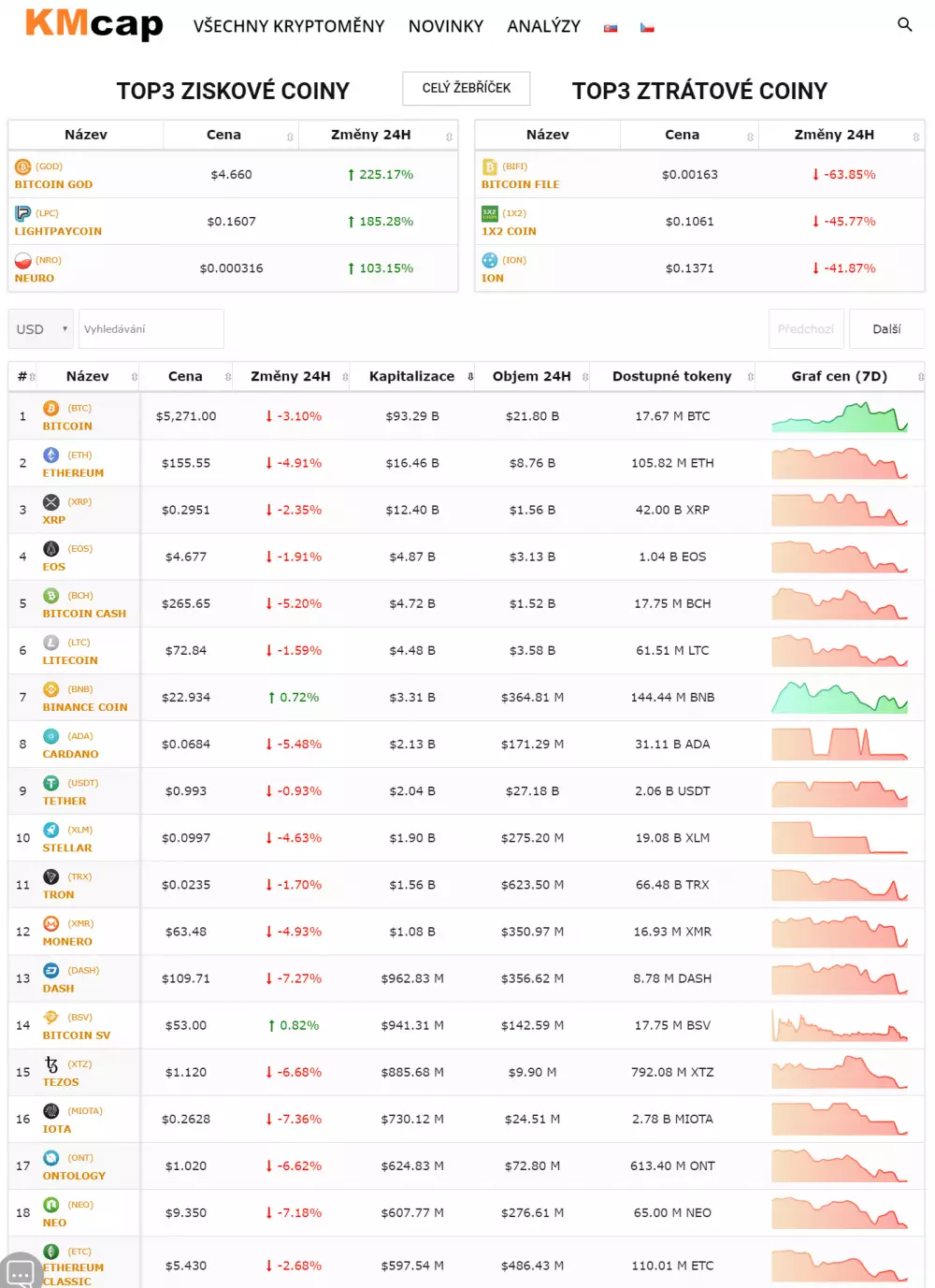Click the search magnifier icon
The width and height of the screenshot is (935, 1288).
tap(904, 24)
